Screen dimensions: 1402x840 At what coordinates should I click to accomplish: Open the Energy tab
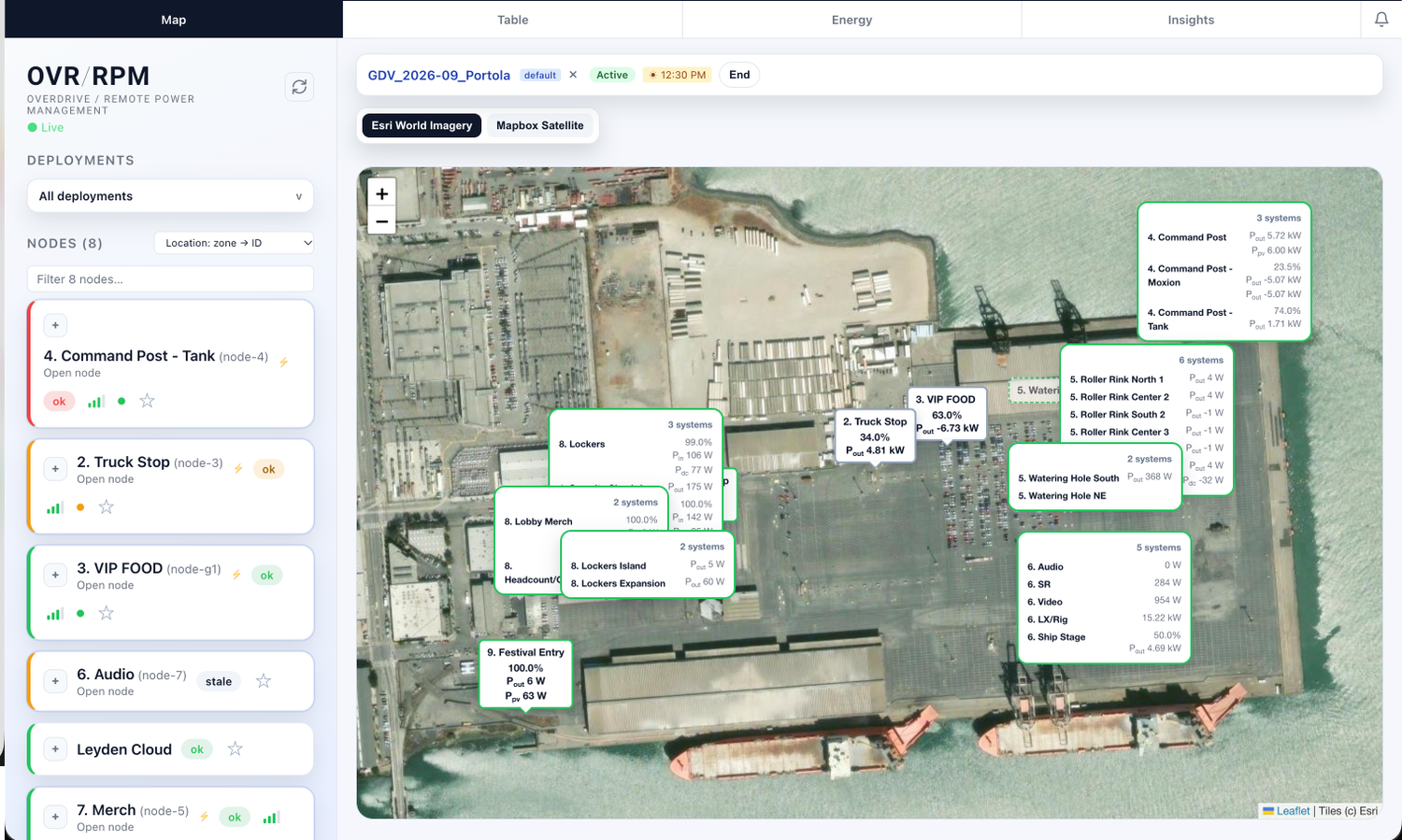click(x=851, y=20)
